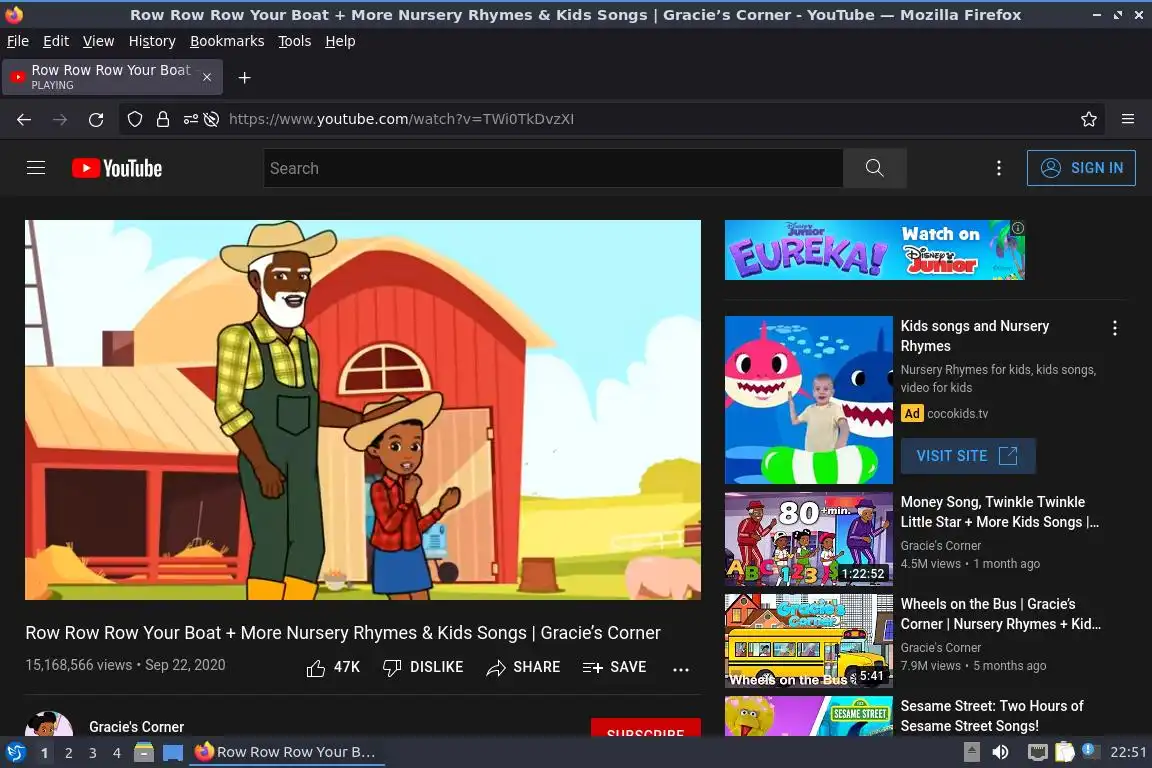Screen dimensions: 1152x768
Task: Open the volume speaker tray icon
Action: (1001, 752)
